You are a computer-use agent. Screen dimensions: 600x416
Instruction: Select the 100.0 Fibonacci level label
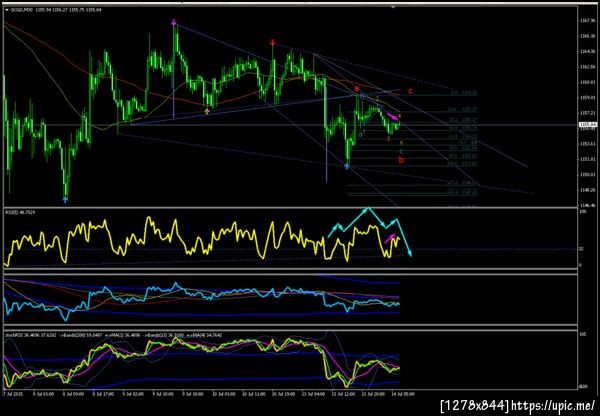pos(463,164)
